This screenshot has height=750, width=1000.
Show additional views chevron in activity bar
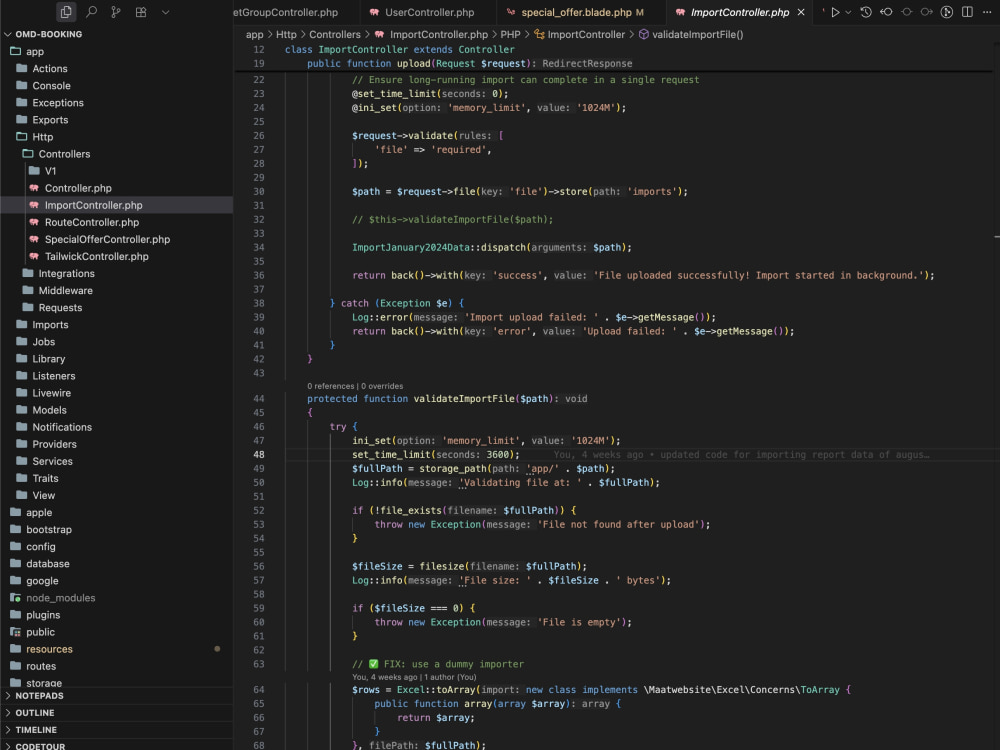point(165,11)
